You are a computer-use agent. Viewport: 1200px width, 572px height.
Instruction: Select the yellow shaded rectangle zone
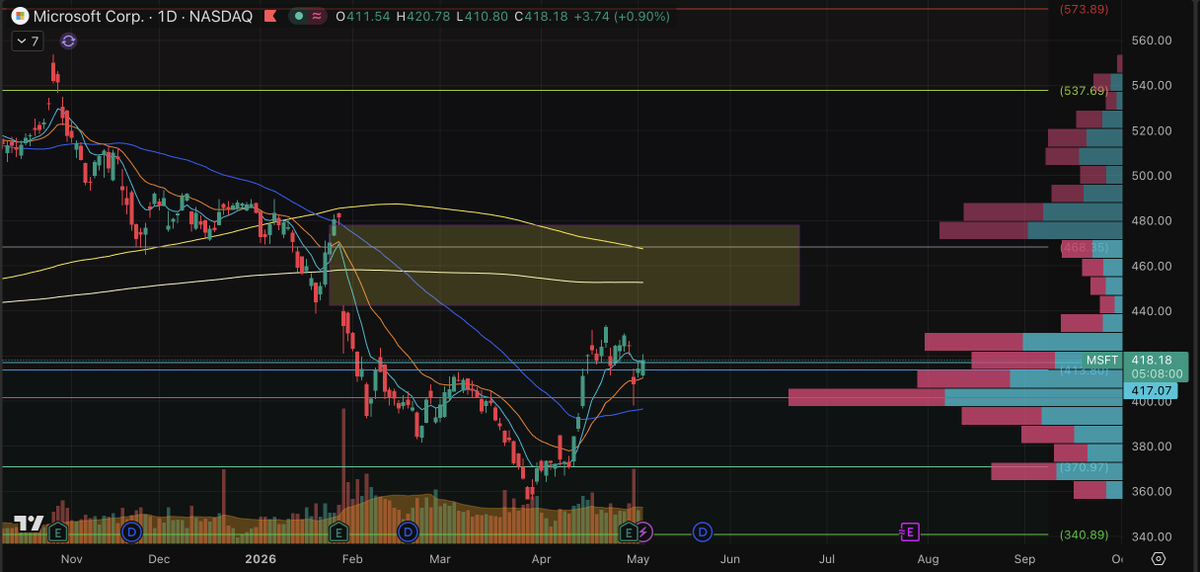coord(564,265)
